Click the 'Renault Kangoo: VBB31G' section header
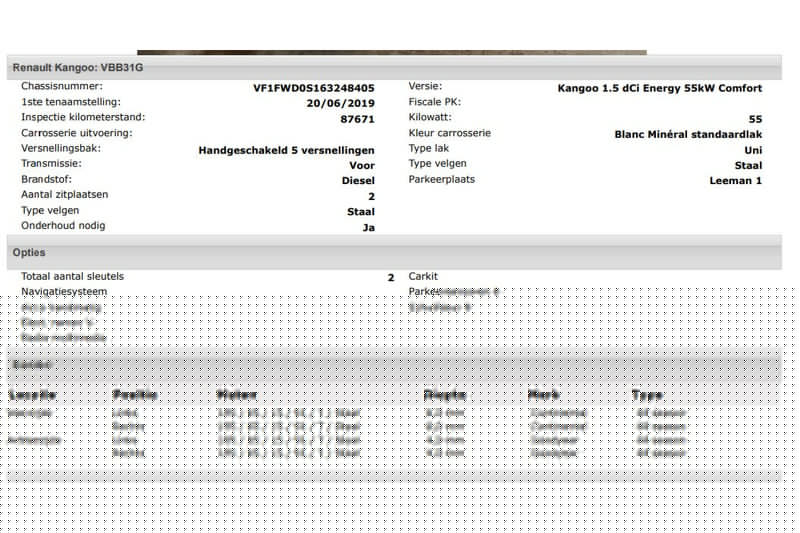 point(394,67)
